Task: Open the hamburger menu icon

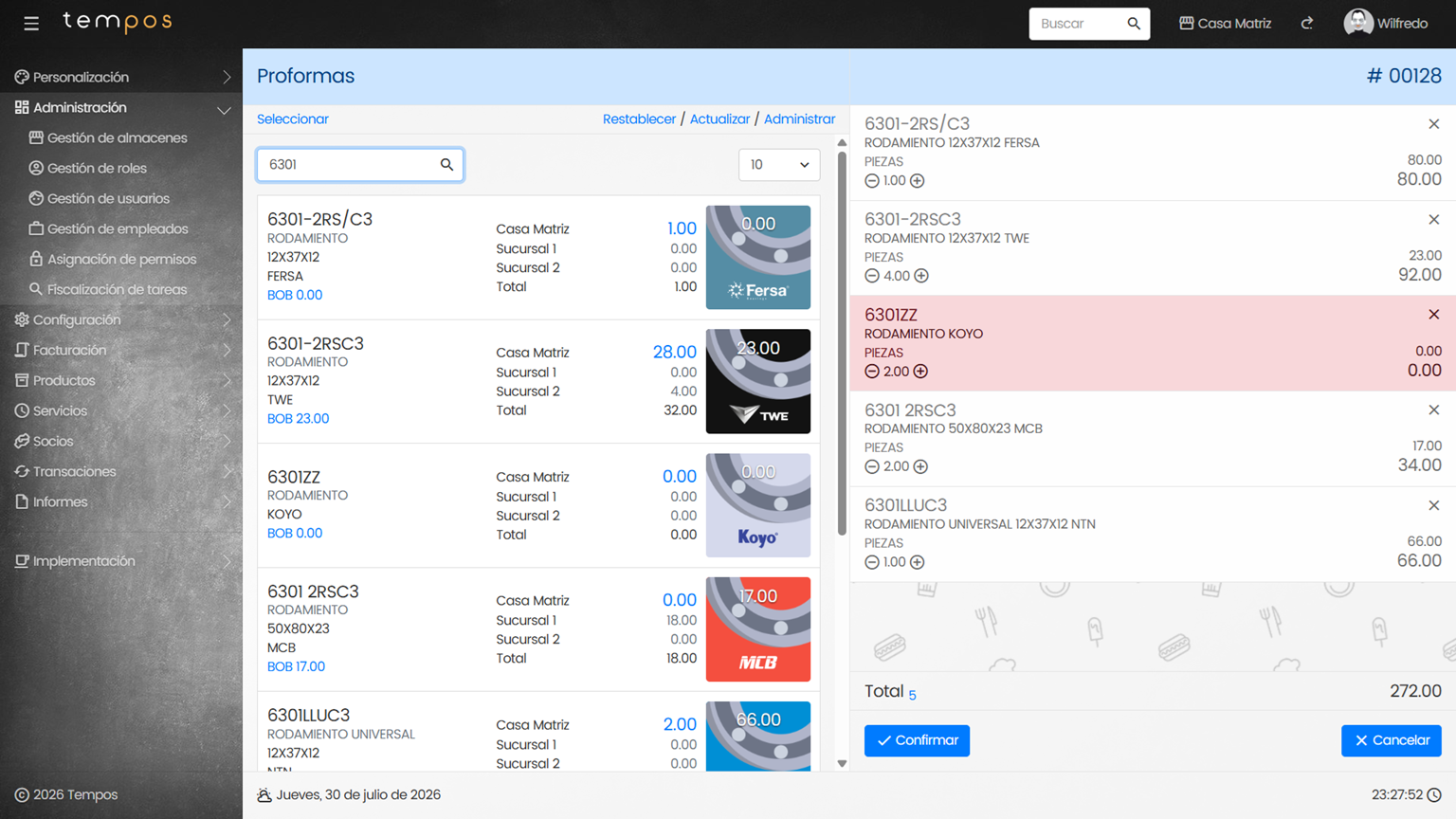Action: click(x=31, y=23)
